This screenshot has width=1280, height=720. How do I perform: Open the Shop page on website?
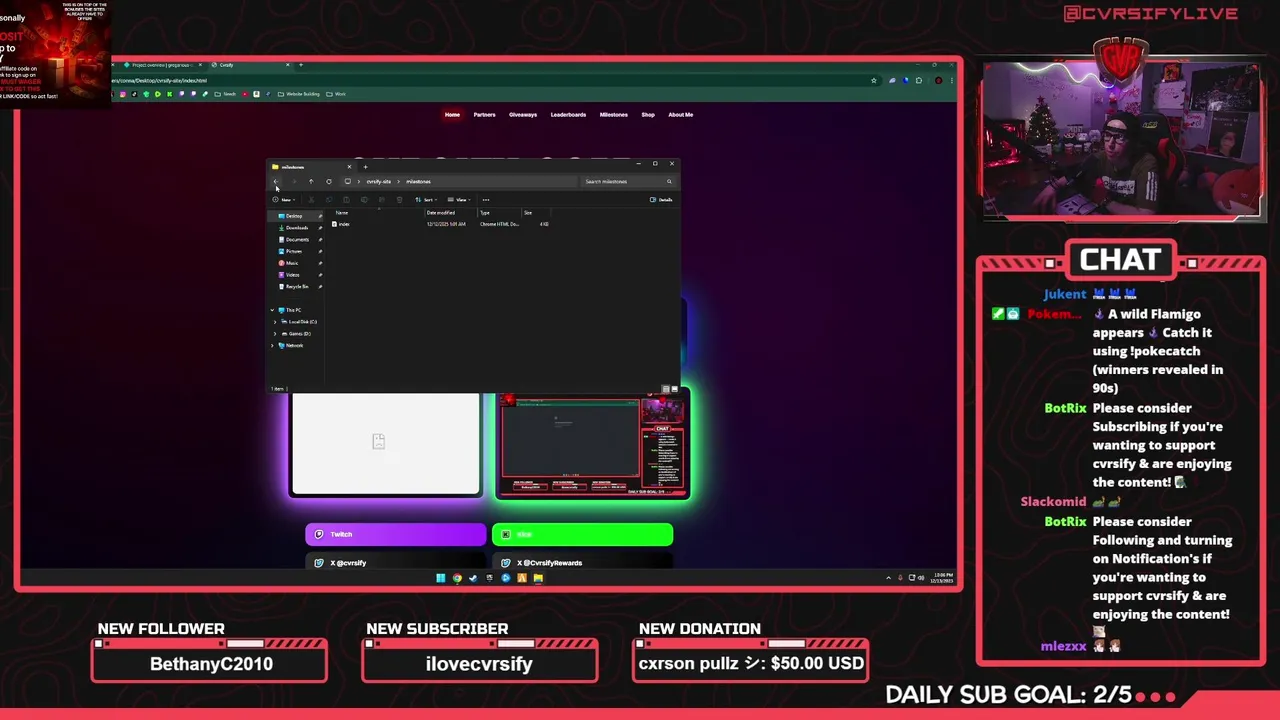click(648, 115)
